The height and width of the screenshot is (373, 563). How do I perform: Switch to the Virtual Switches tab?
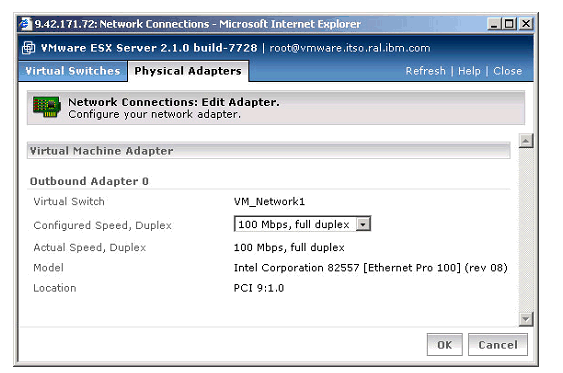73,71
